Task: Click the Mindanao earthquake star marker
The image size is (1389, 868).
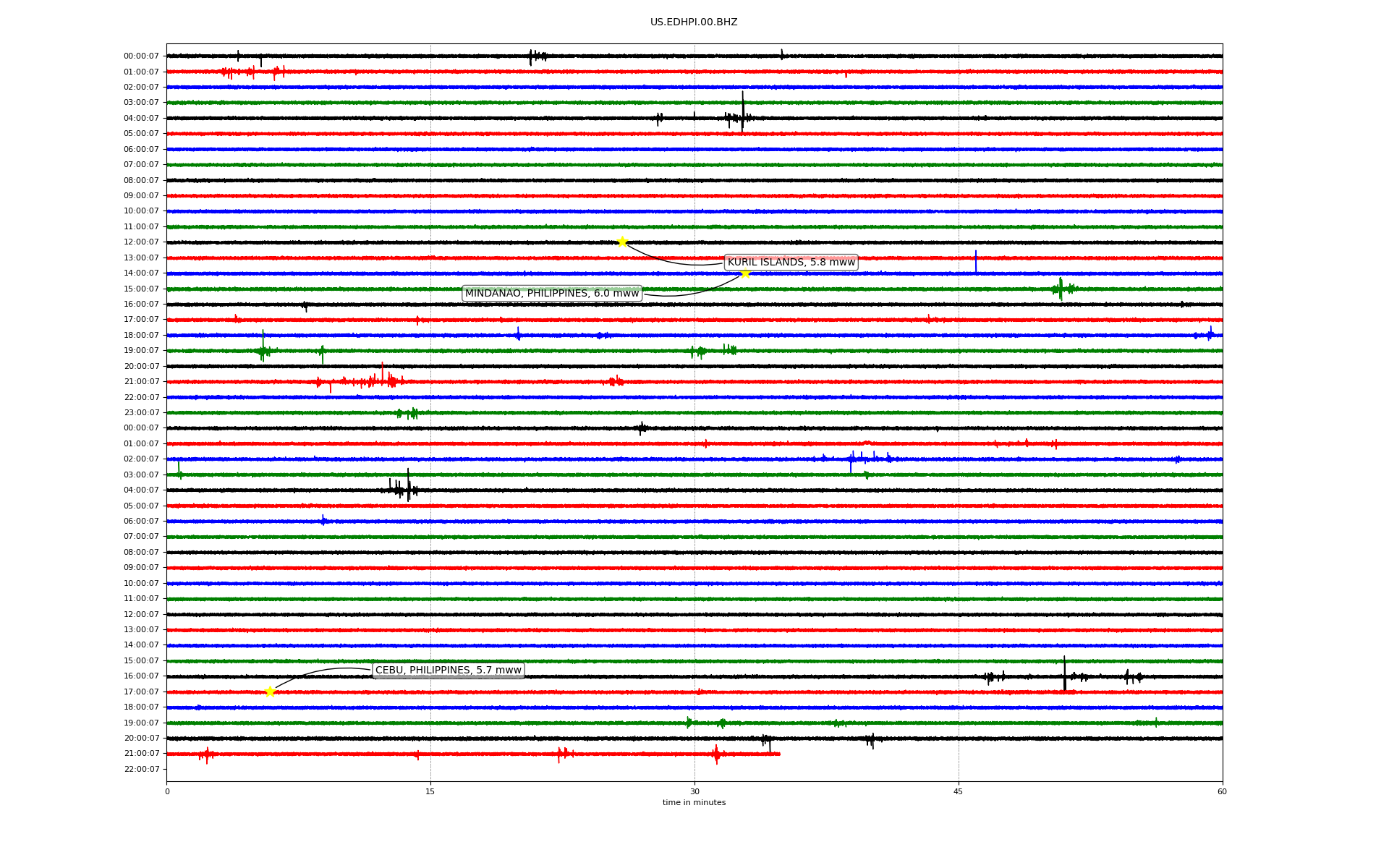Action: click(745, 273)
